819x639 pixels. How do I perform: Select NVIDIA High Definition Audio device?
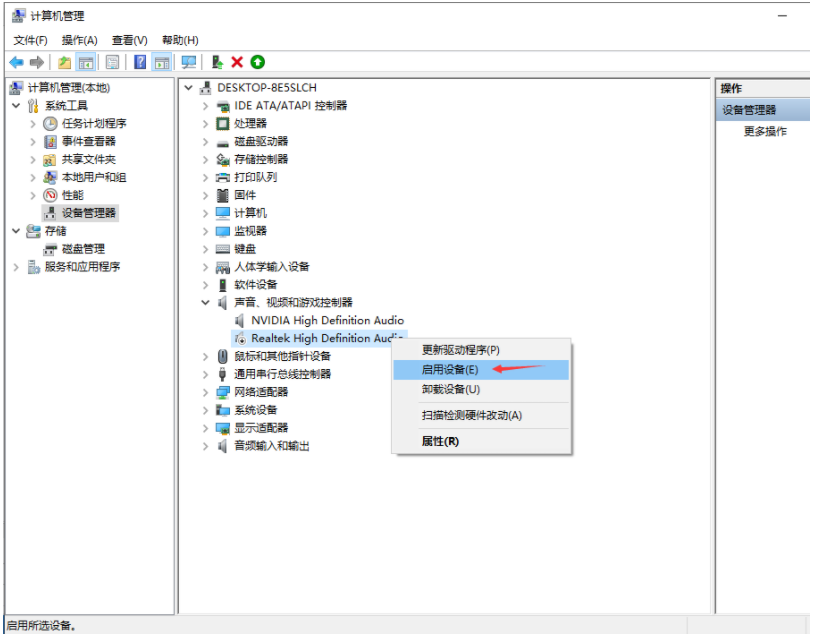327,320
